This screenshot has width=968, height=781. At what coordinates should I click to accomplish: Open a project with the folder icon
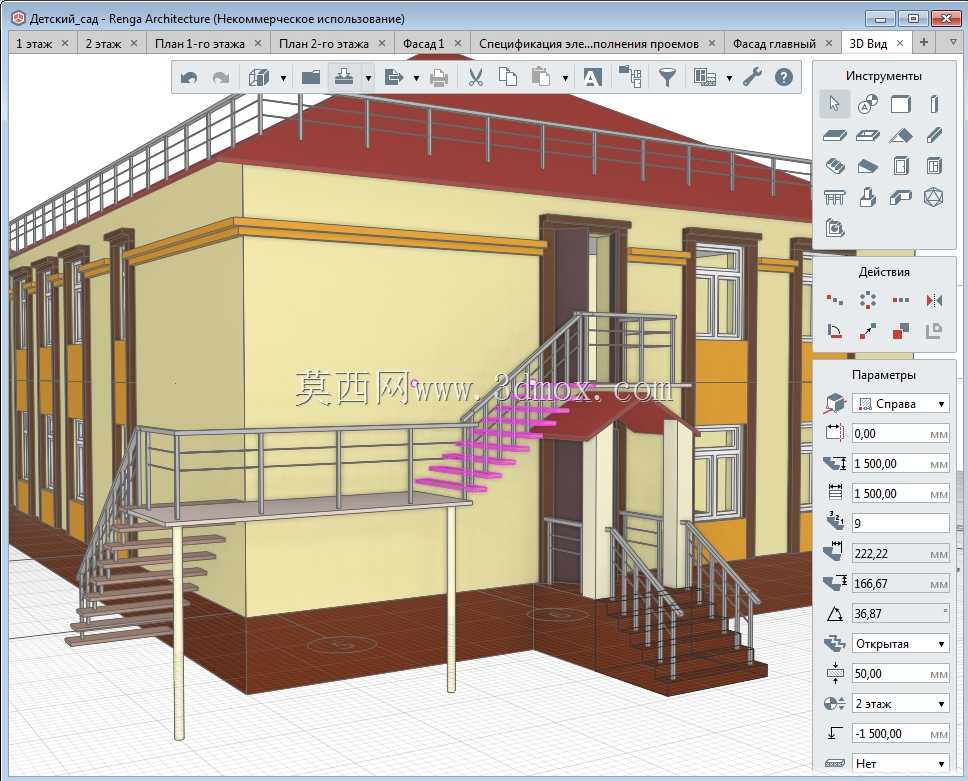click(x=311, y=77)
